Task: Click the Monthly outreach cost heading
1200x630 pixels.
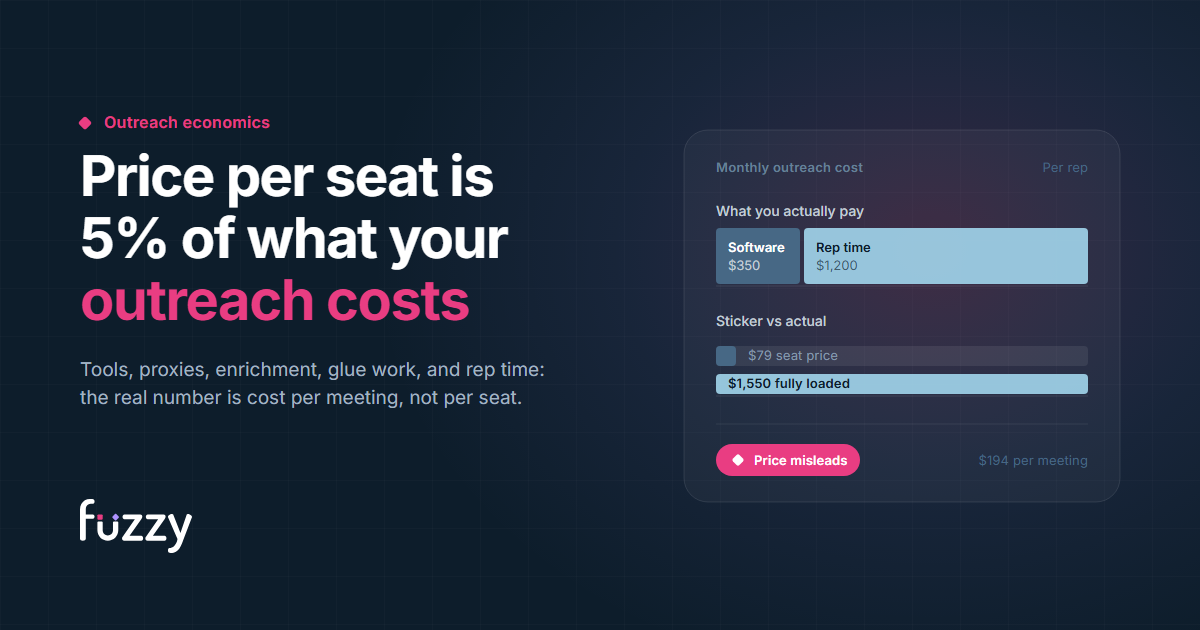Action: coord(789,168)
